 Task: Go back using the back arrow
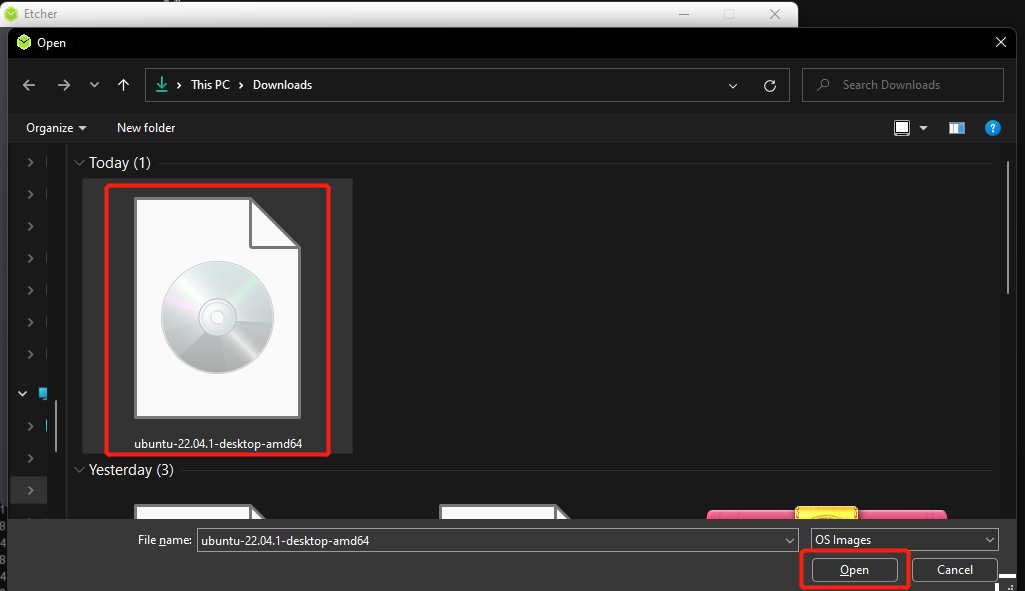point(29,85)
